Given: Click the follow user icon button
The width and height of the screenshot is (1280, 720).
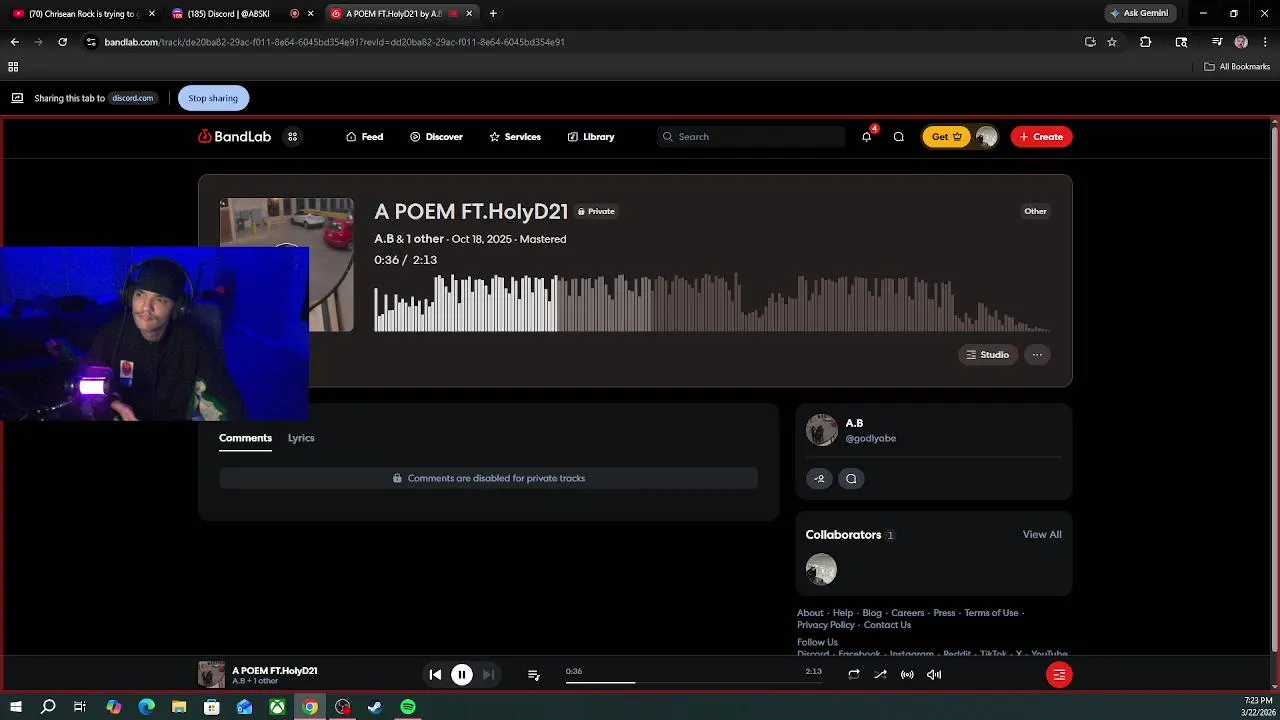Looking at the screenshot, I should click(x=819, y=478).
